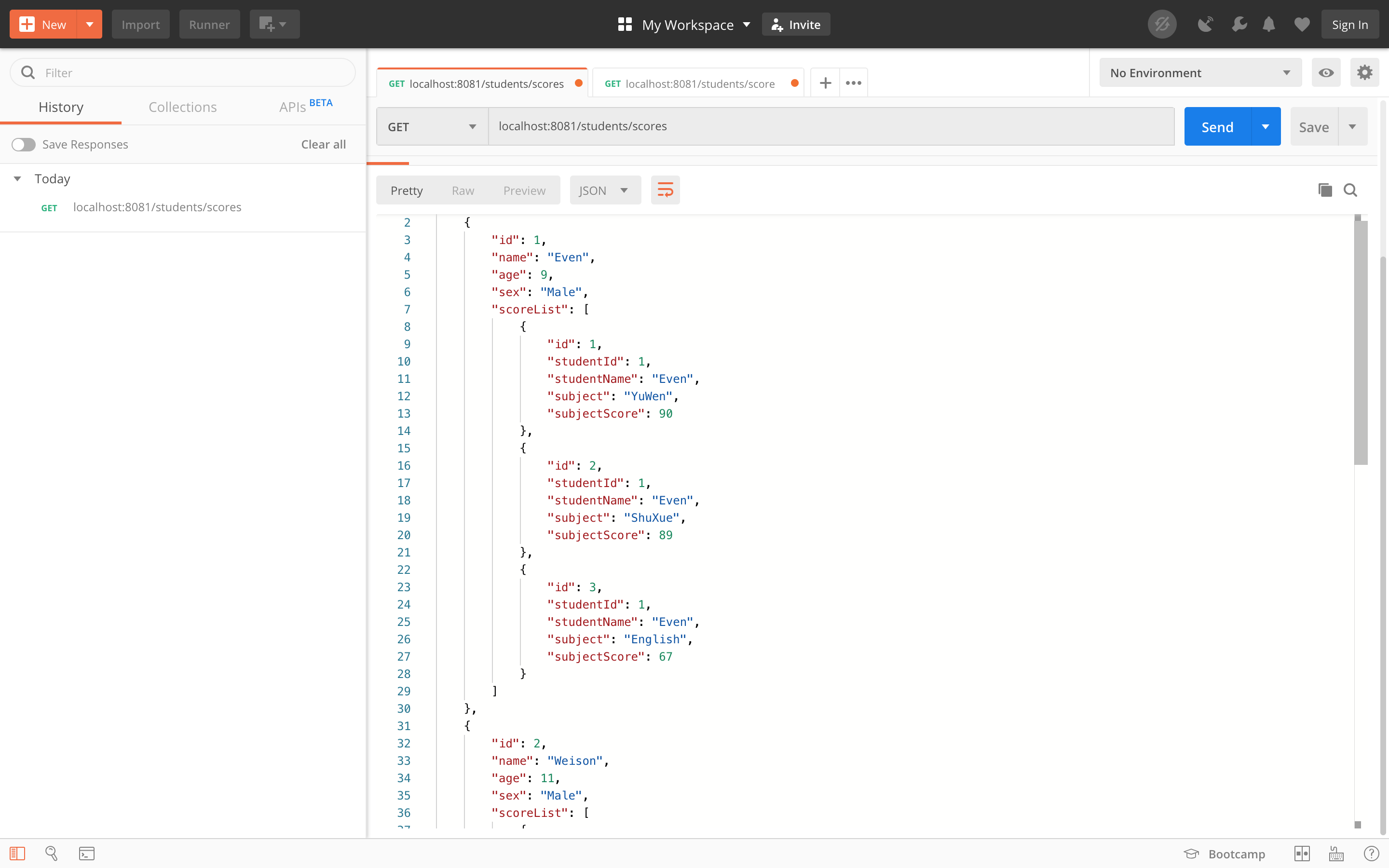Image resolution: width=1389 pixels, height=868 pixels.
Task: Click the wrap text icon in toolbar
Action: 665,190
